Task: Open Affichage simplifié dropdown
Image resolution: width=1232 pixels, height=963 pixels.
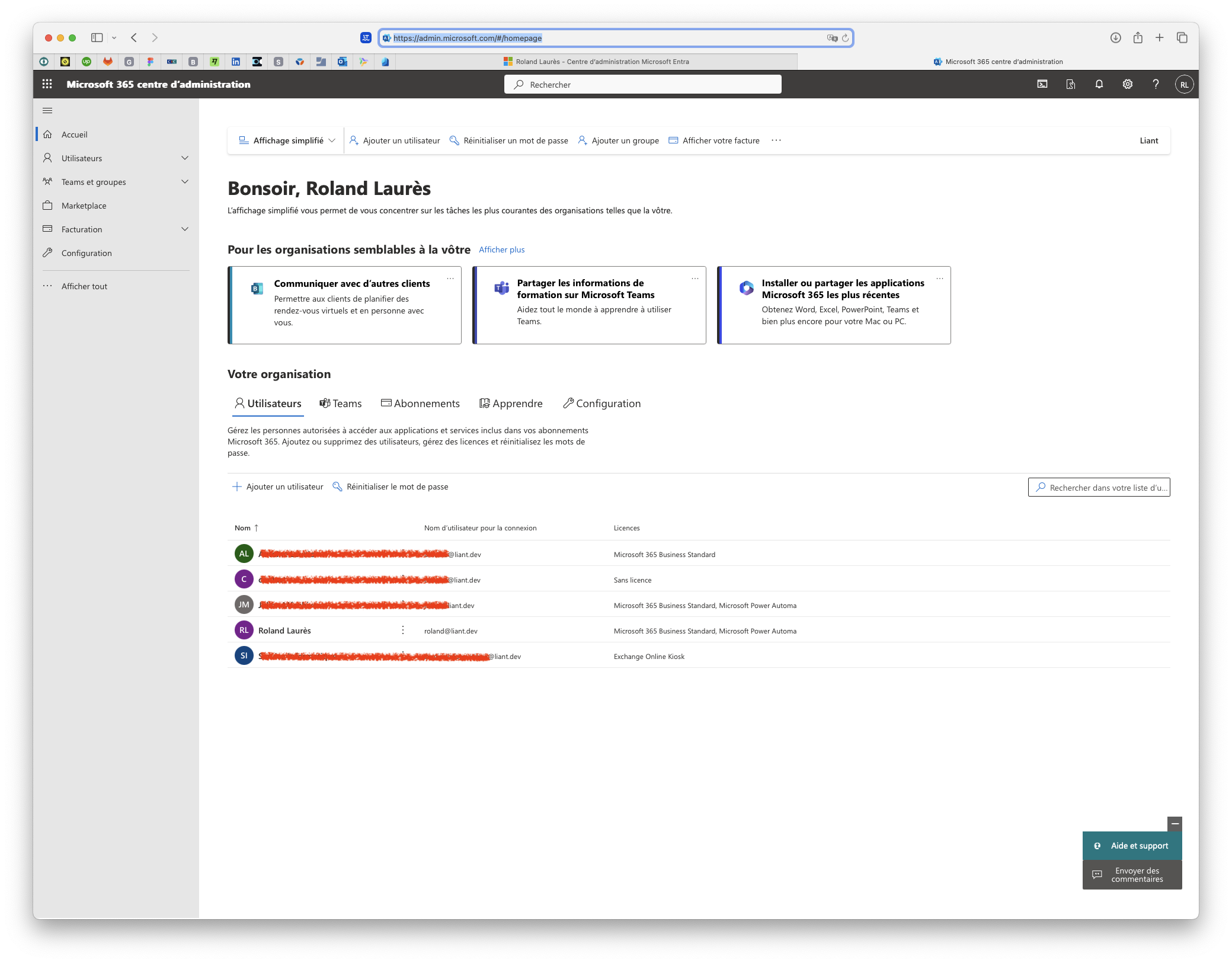Action: click(287, 140)
